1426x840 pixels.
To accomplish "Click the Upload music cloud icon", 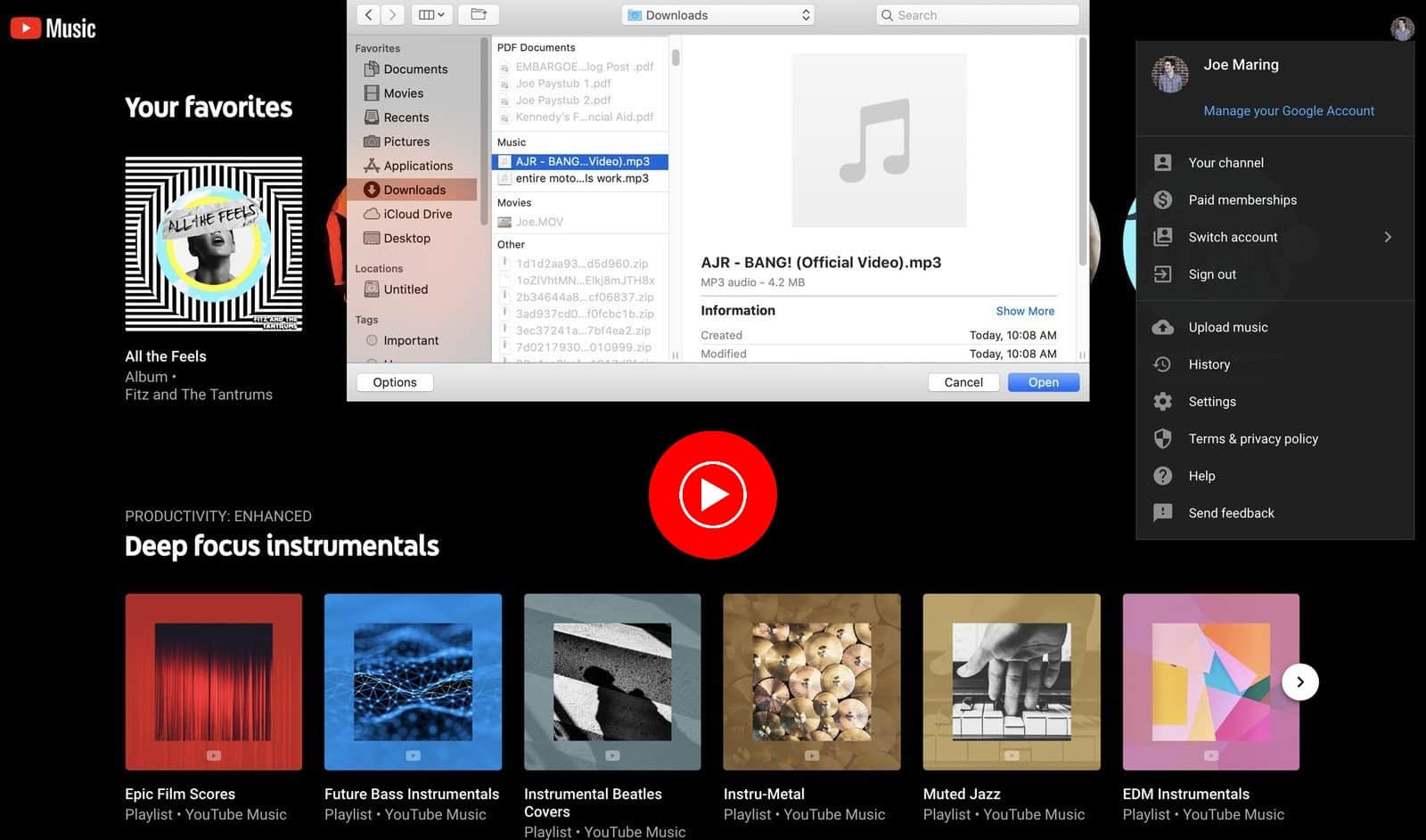I will [x=1163, y=327].
